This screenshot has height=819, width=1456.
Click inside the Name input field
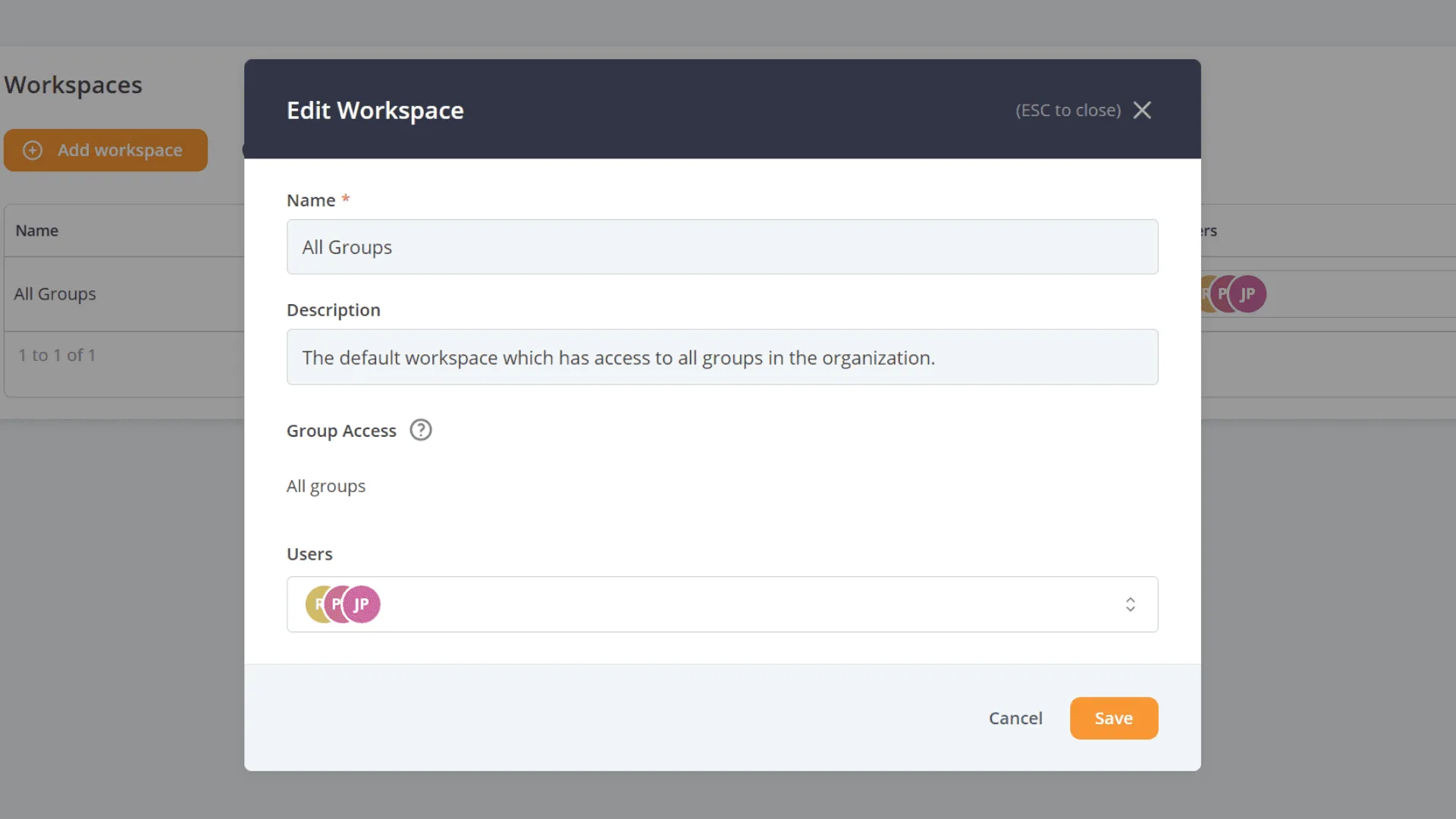[722, 246]
